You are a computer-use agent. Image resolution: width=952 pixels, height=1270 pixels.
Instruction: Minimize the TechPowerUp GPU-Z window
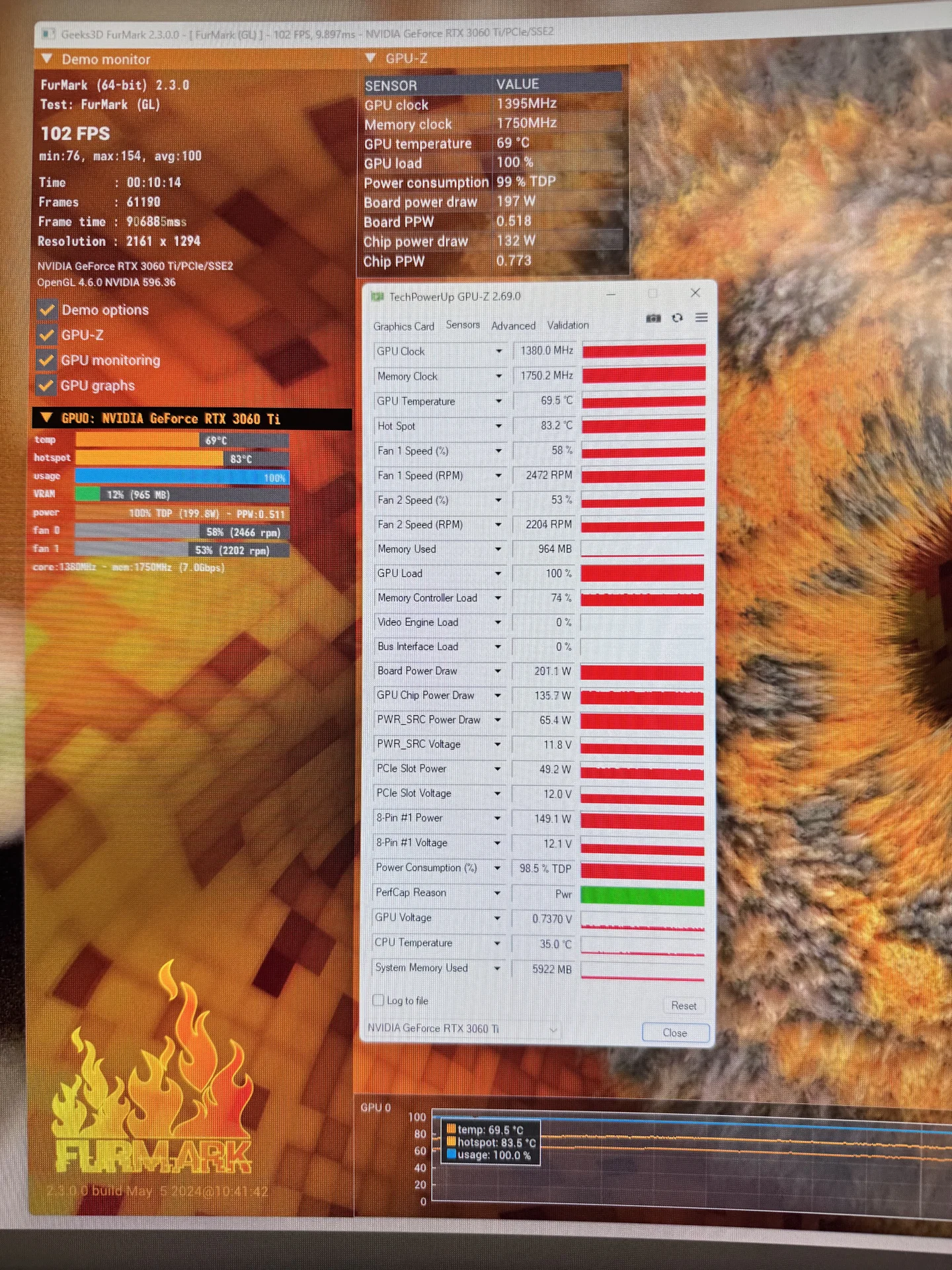[611, 294]
